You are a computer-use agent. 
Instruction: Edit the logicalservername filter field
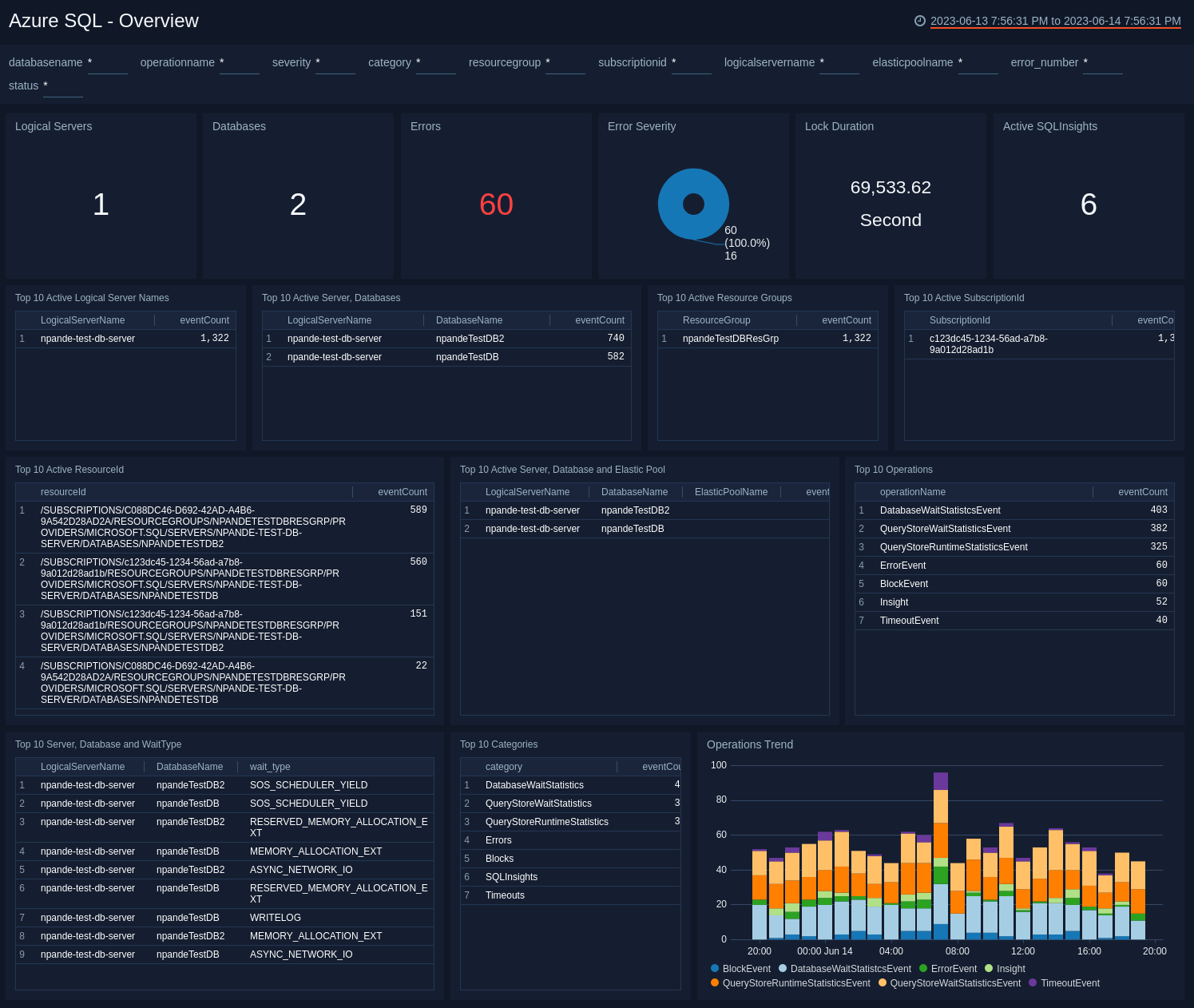pyautogui.click(x=839, y=62)
